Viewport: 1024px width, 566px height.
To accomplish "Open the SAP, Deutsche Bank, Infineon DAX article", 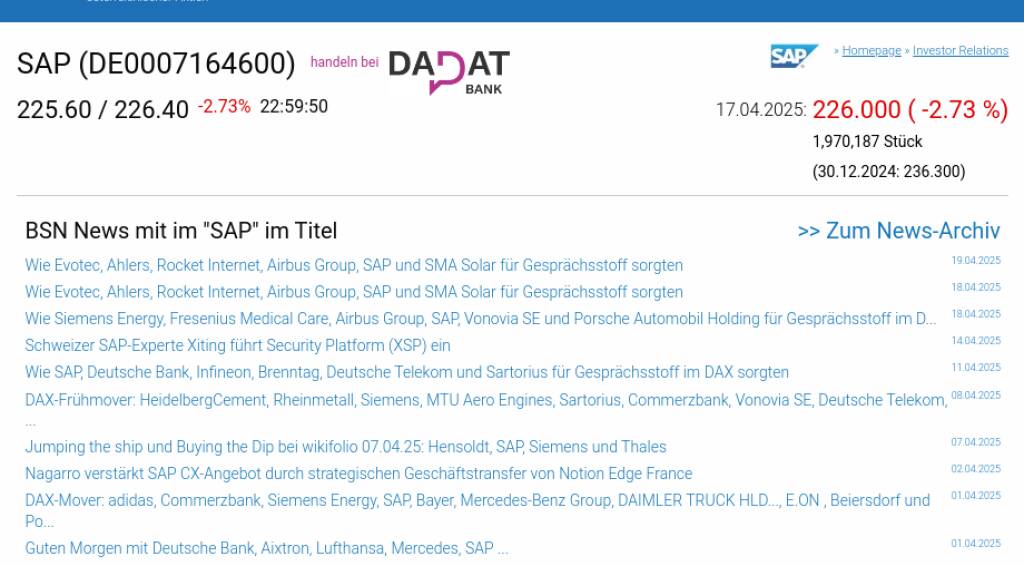I will pos(407,372).
